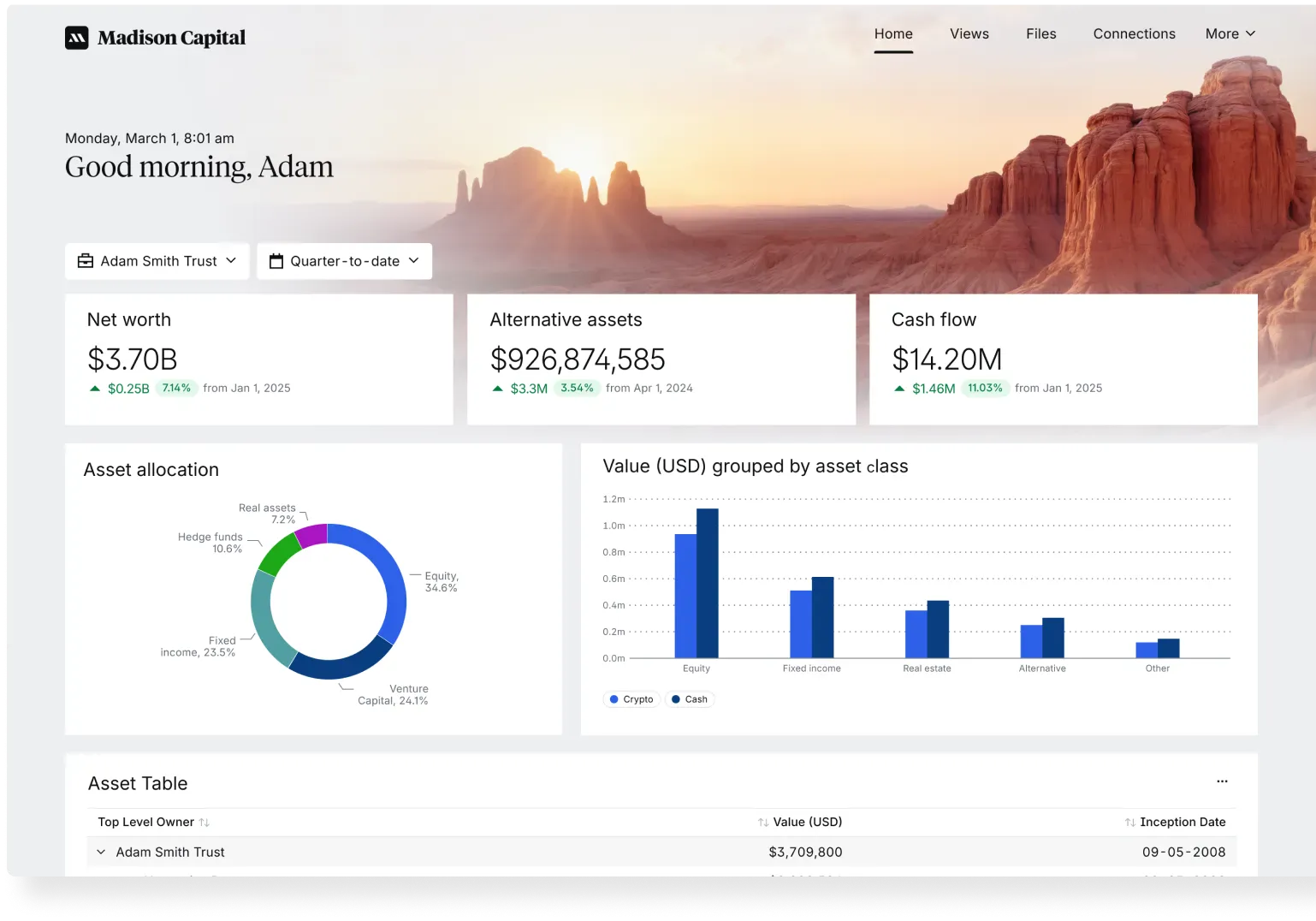1316x921 pixels.
Task: Click the Cash flow 11.03% badge
Action: tap(985, 388)
